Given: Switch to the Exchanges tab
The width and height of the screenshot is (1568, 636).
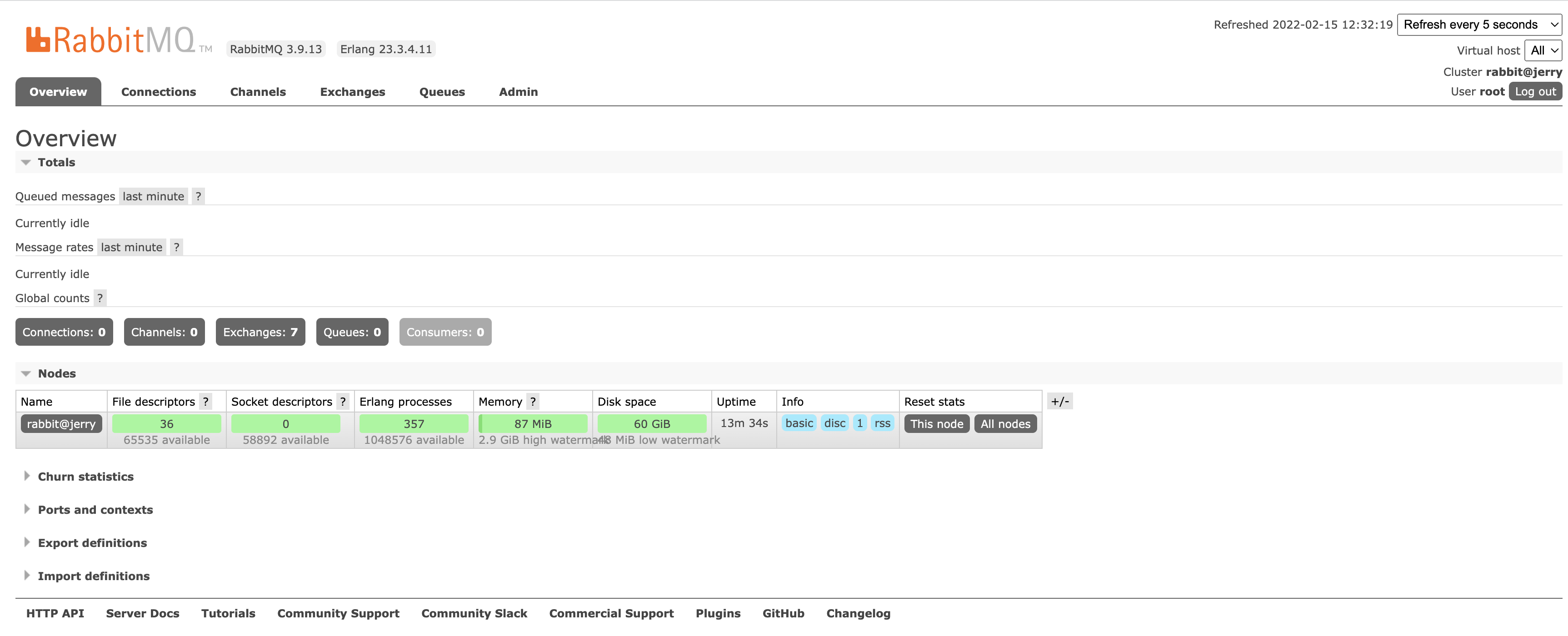Looking at the screenshot, I should click(352, 92).
